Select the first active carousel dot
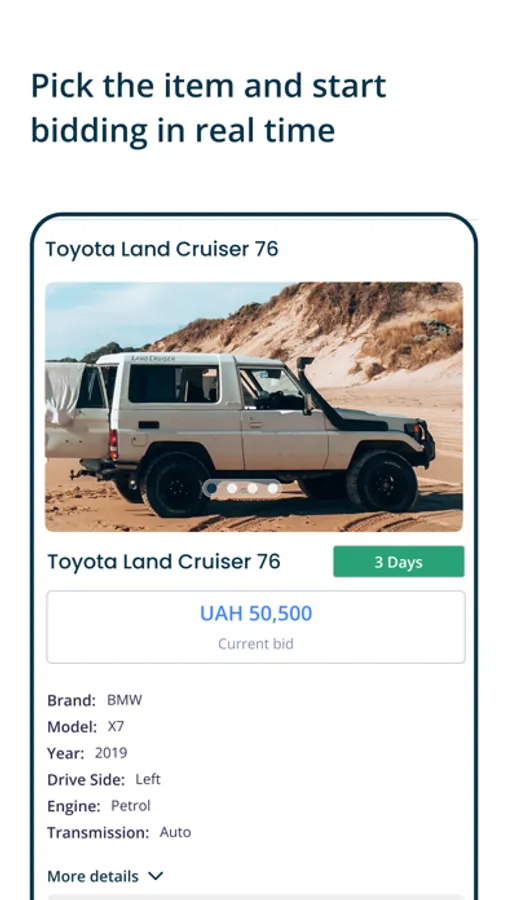Screen dimensions: 507x900 (x=212, y=488)
